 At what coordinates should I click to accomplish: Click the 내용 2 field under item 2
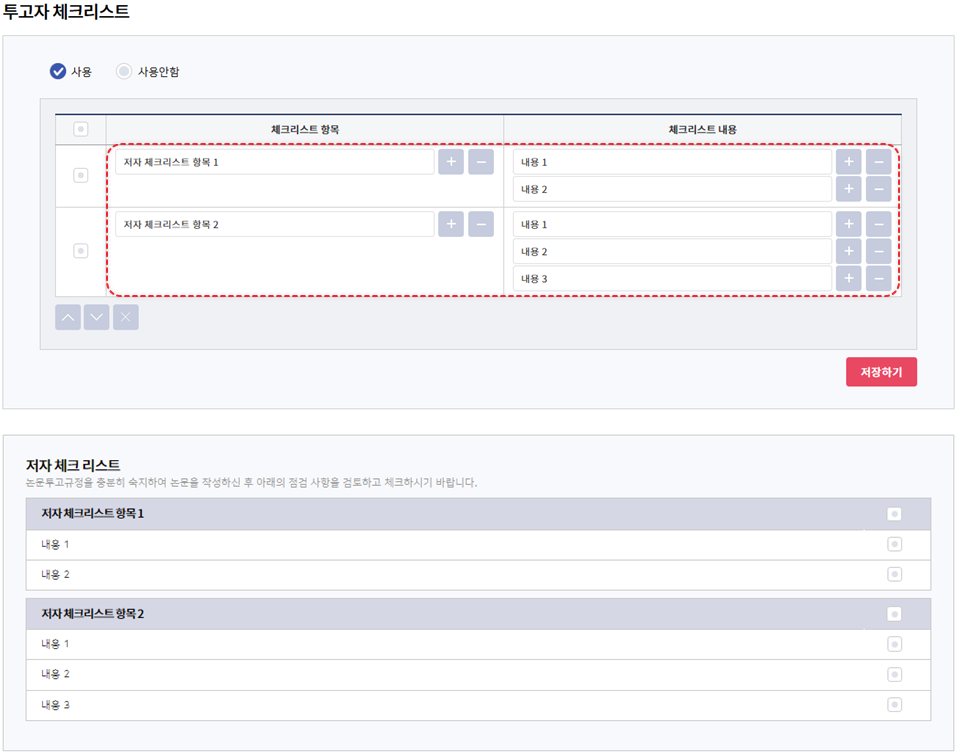tap(672, 252)
